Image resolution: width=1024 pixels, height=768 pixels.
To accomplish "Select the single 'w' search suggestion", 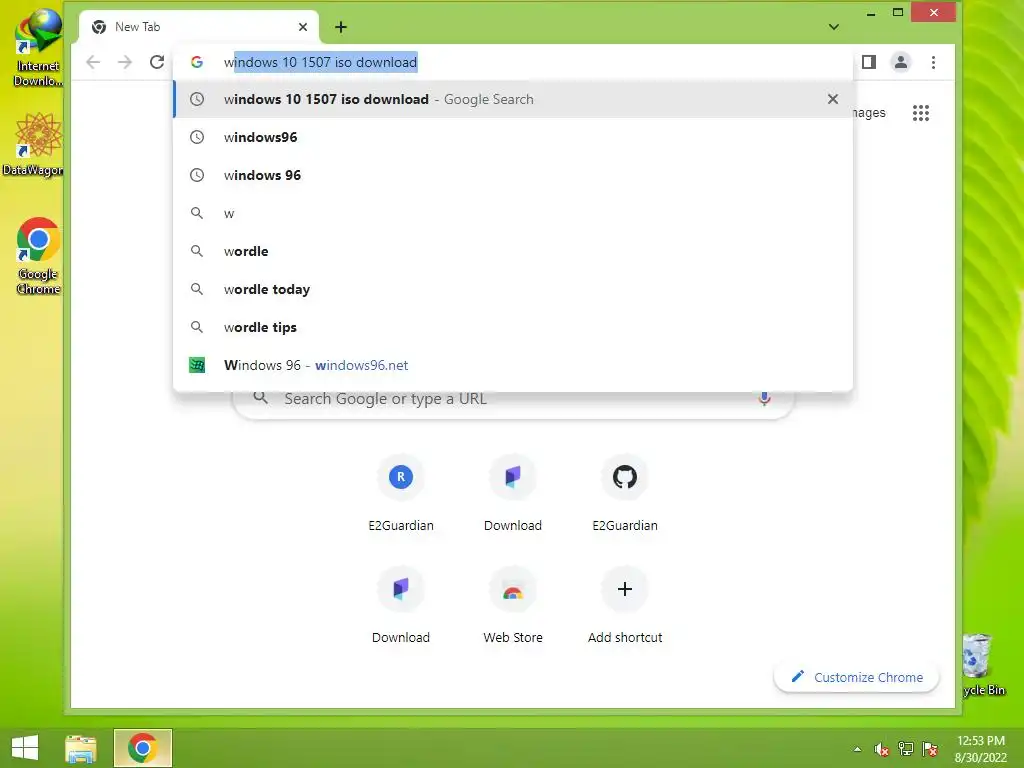I will point(513,213).
